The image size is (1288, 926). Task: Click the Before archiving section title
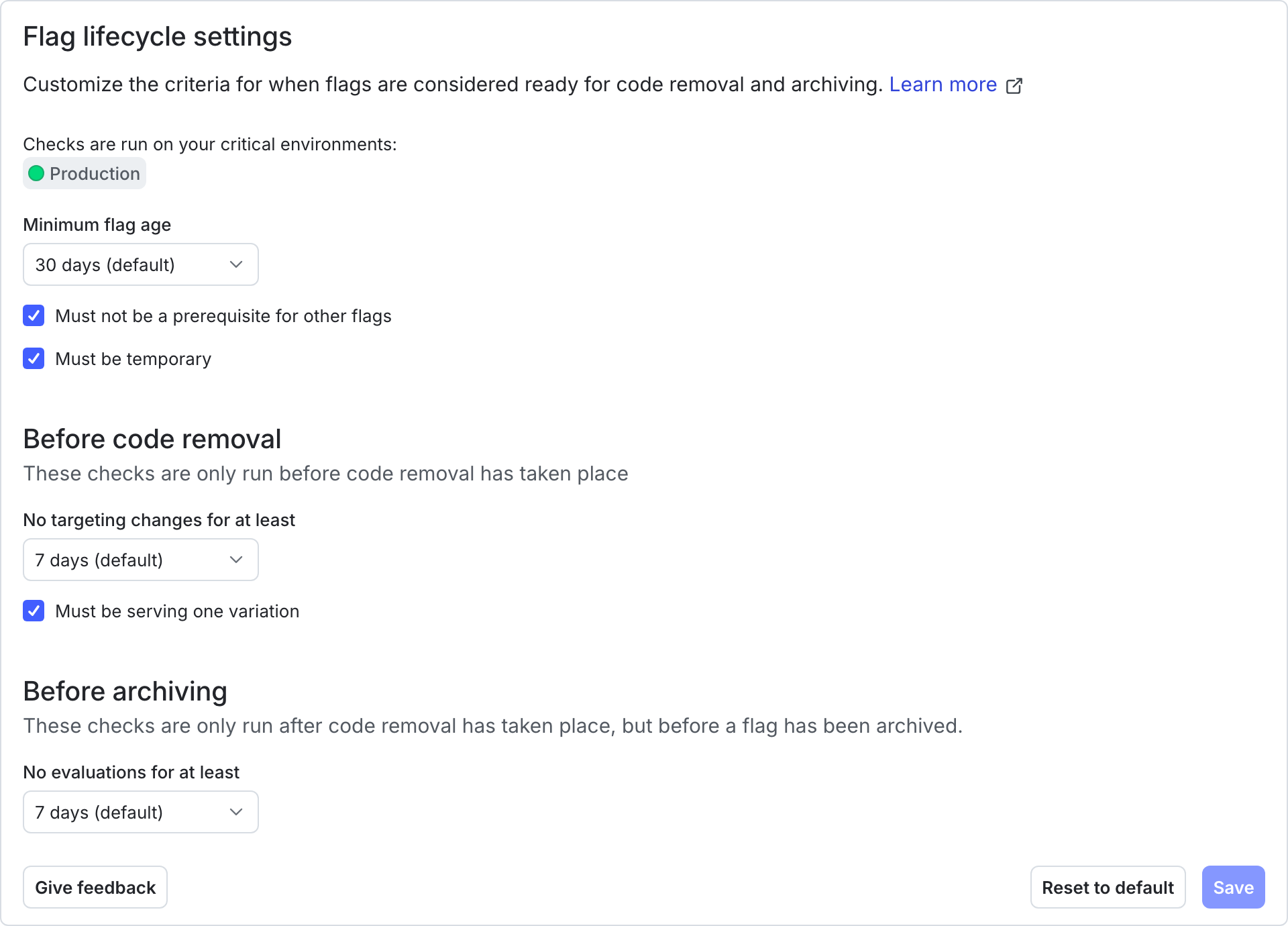point(125,691)
